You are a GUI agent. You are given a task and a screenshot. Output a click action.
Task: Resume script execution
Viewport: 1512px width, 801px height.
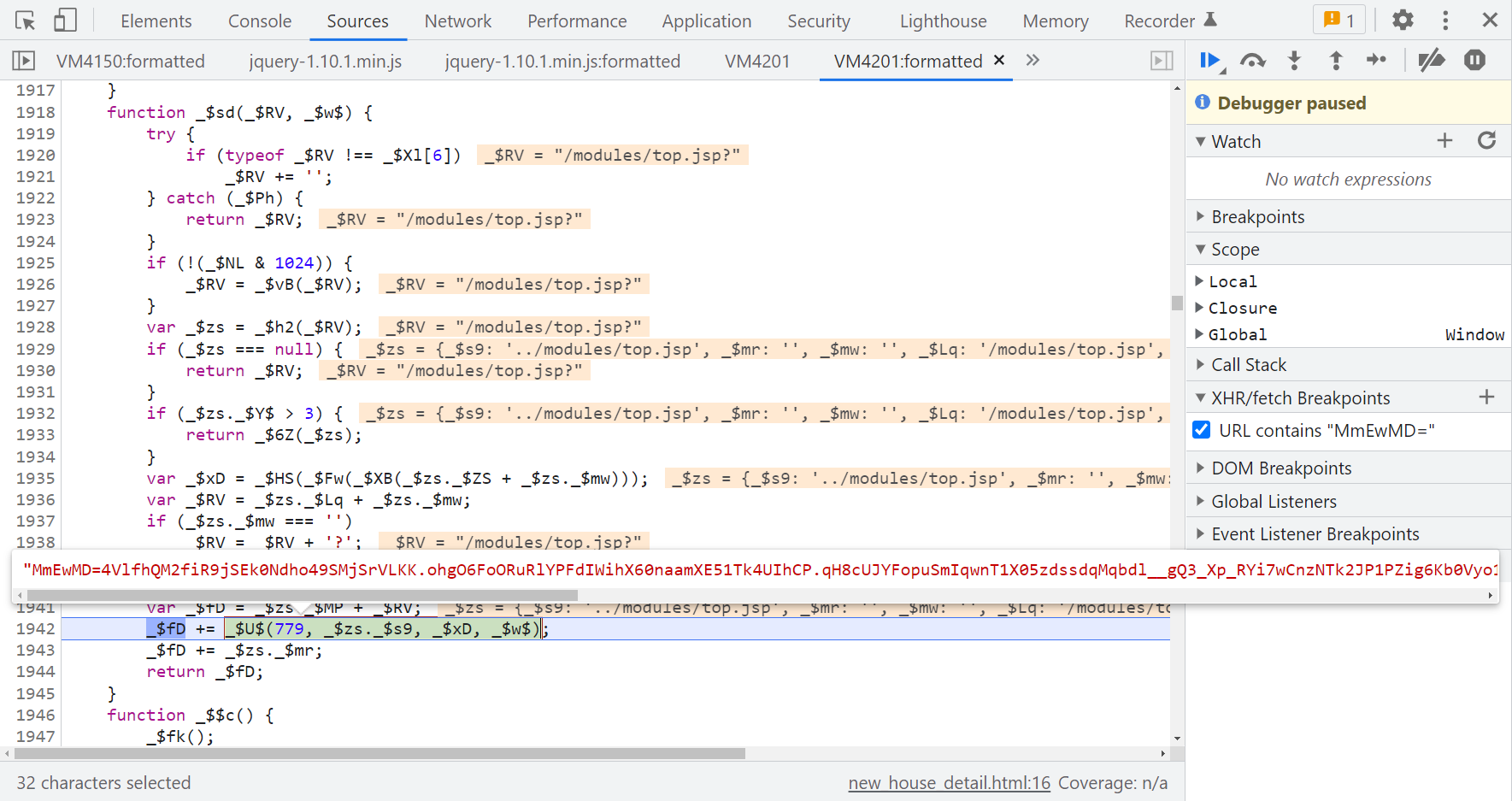1210,60
